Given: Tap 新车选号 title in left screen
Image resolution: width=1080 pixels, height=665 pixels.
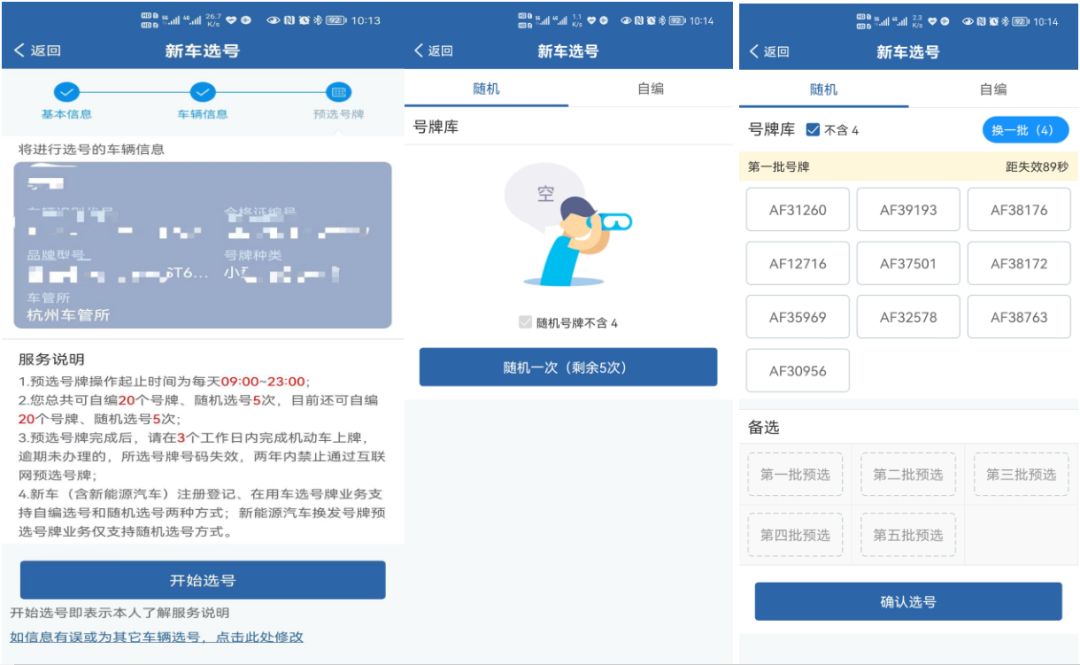Looking at the screenshot, I should coord(202,50).
